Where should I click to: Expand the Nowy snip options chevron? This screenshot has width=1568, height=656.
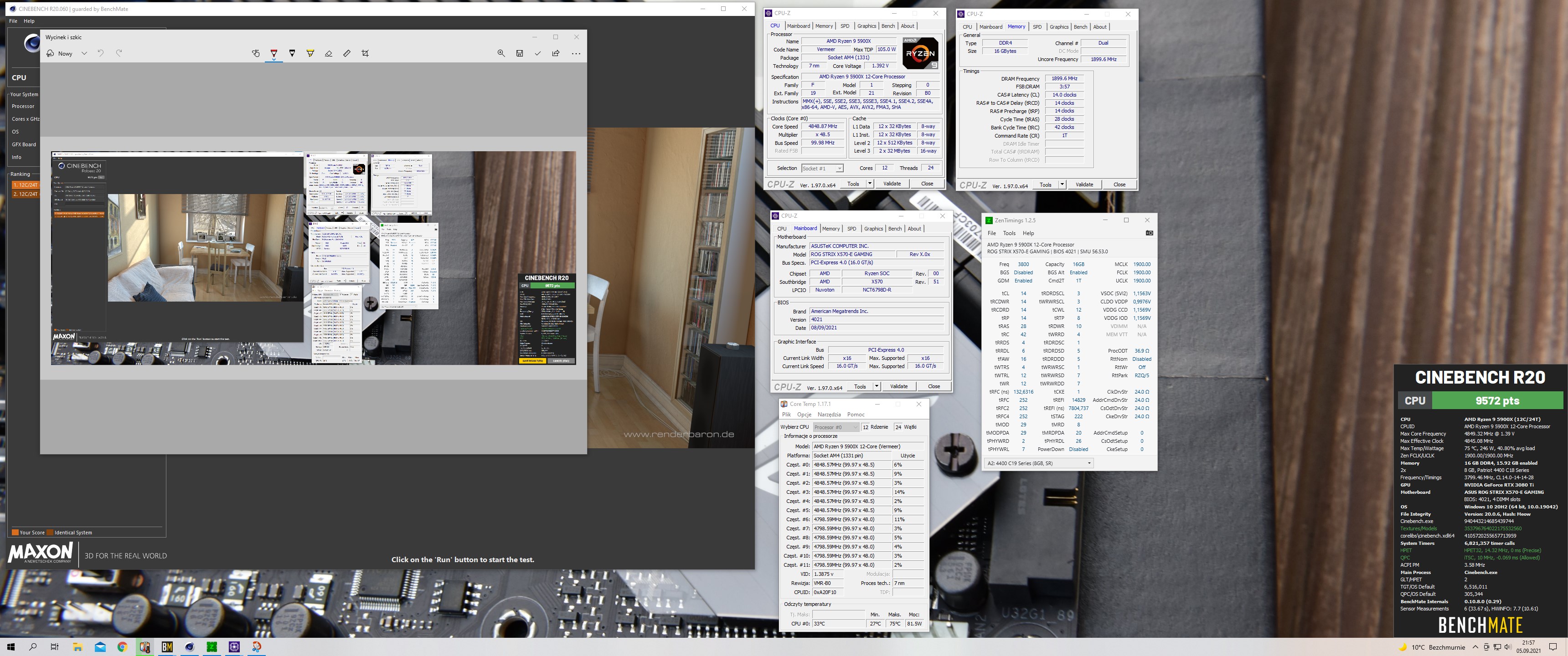pos(84,54)
